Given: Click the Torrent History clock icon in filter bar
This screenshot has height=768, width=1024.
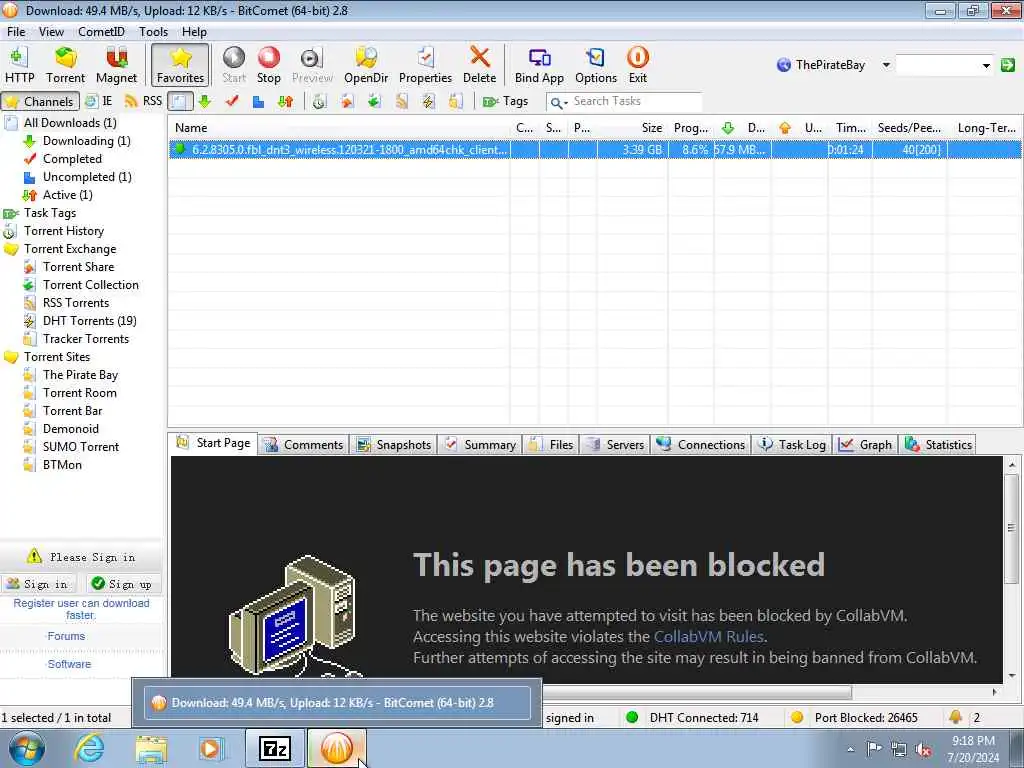Looking at the screenshot, I should [x=319, y=101].
